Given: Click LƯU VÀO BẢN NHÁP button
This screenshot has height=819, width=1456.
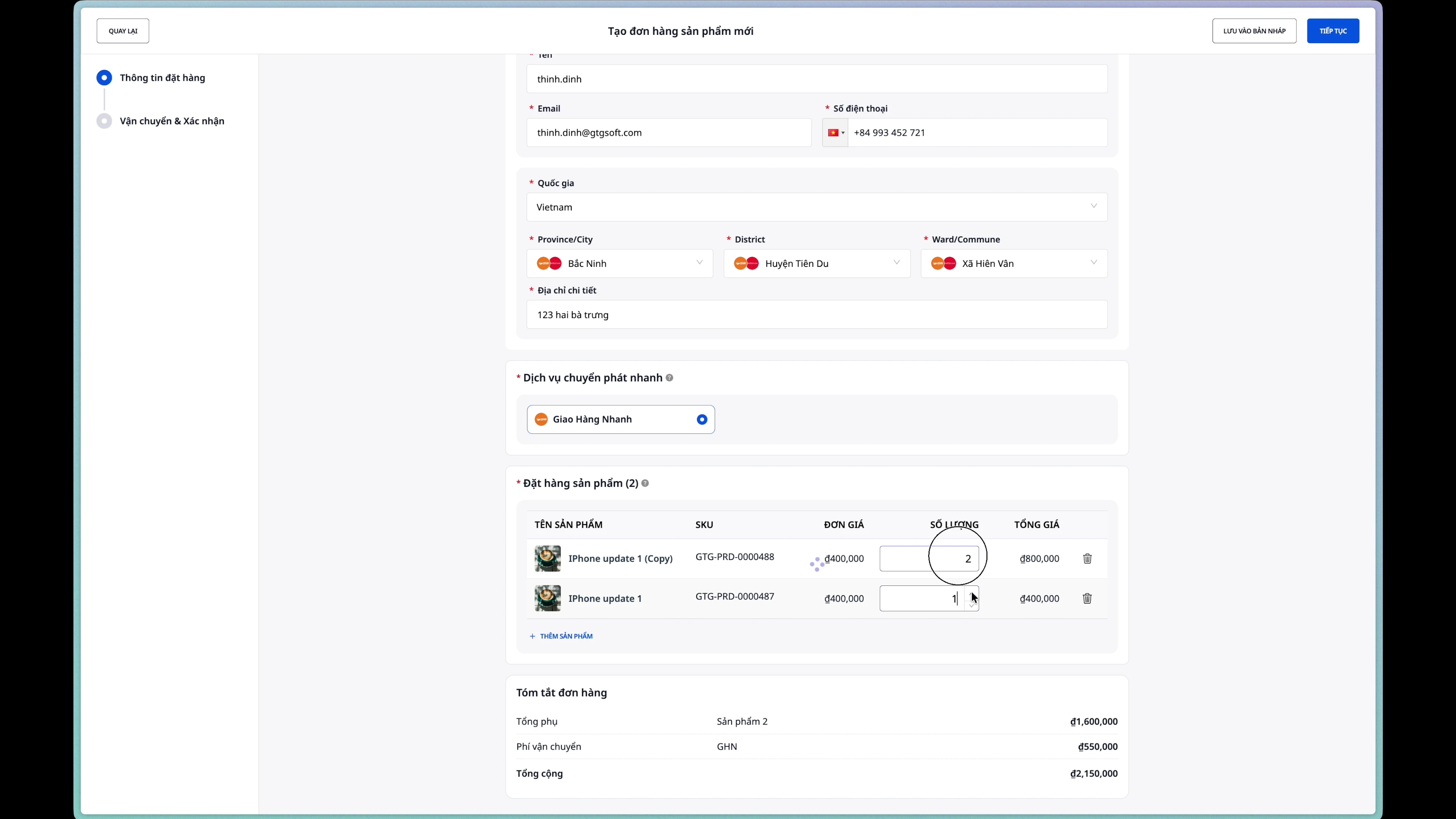Looking at the screenshot, I should tap(1254, 31).
